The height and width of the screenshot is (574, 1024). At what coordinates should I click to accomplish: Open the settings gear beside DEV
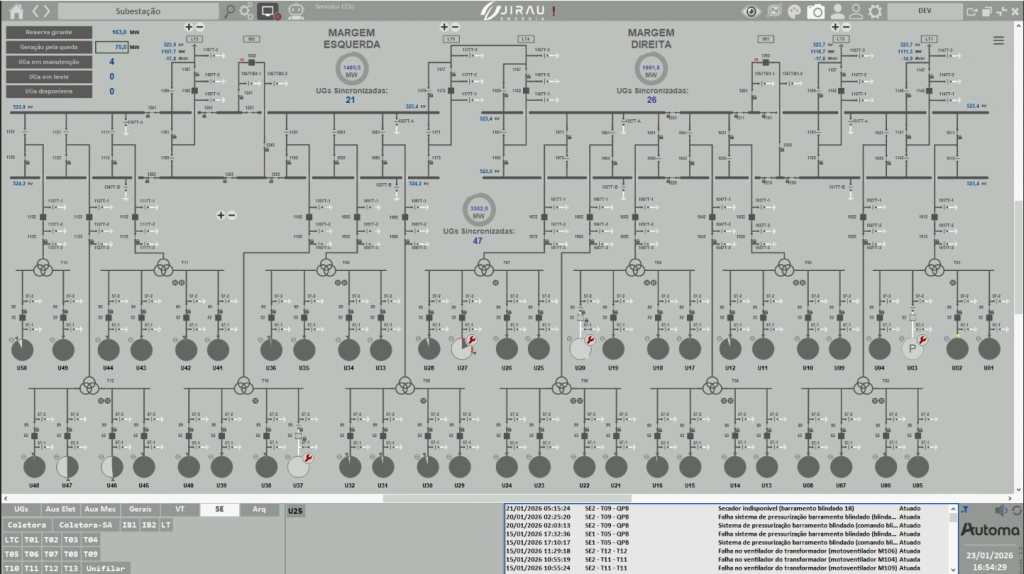point(875,11)
